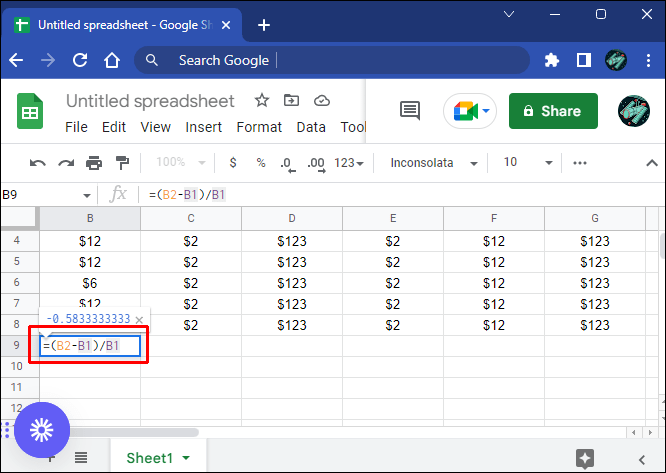Click the Move to folder icon
Viewport: 666px width, 473px height.
[x=291, y=101]
